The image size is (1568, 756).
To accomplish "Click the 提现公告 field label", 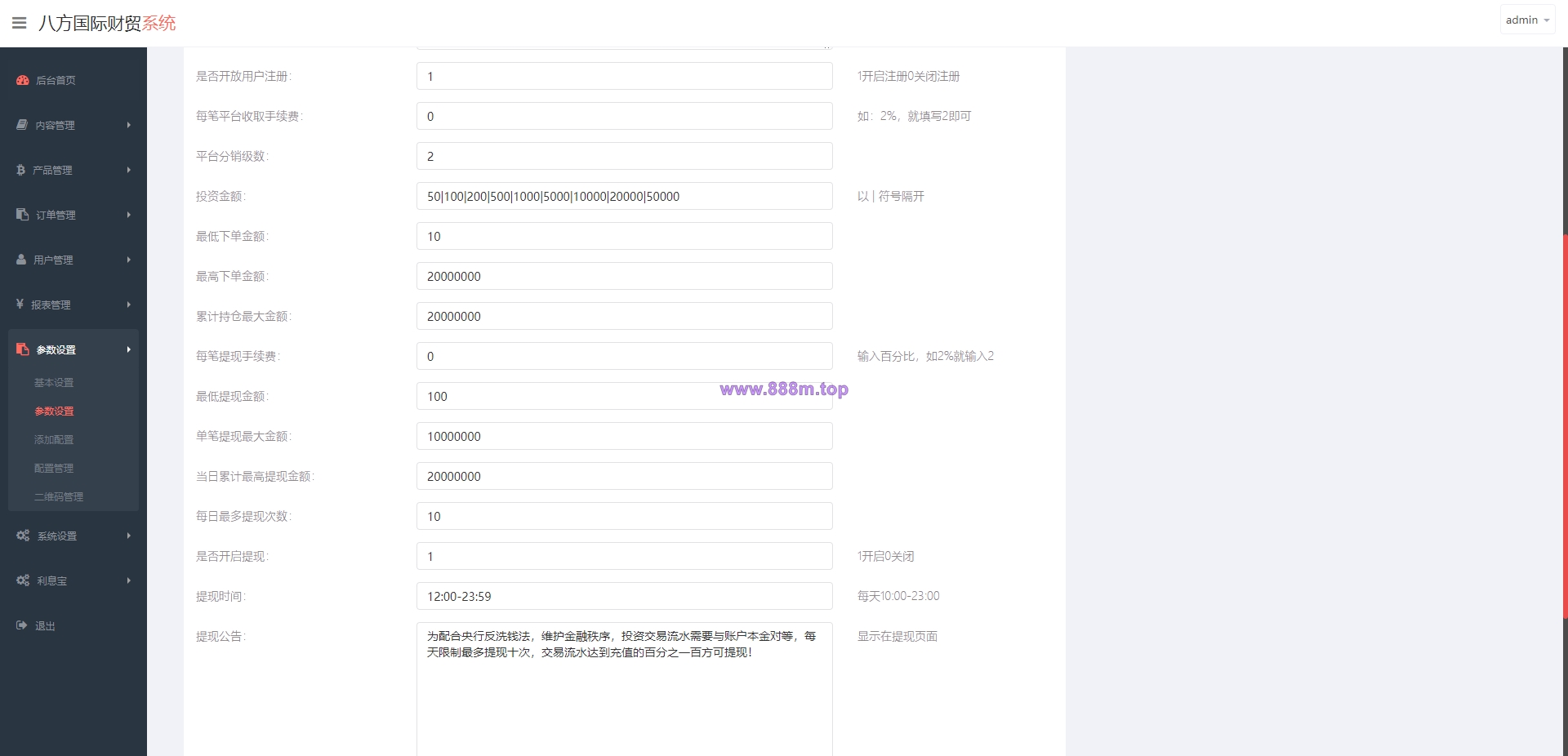I will [x=220, y=636].
